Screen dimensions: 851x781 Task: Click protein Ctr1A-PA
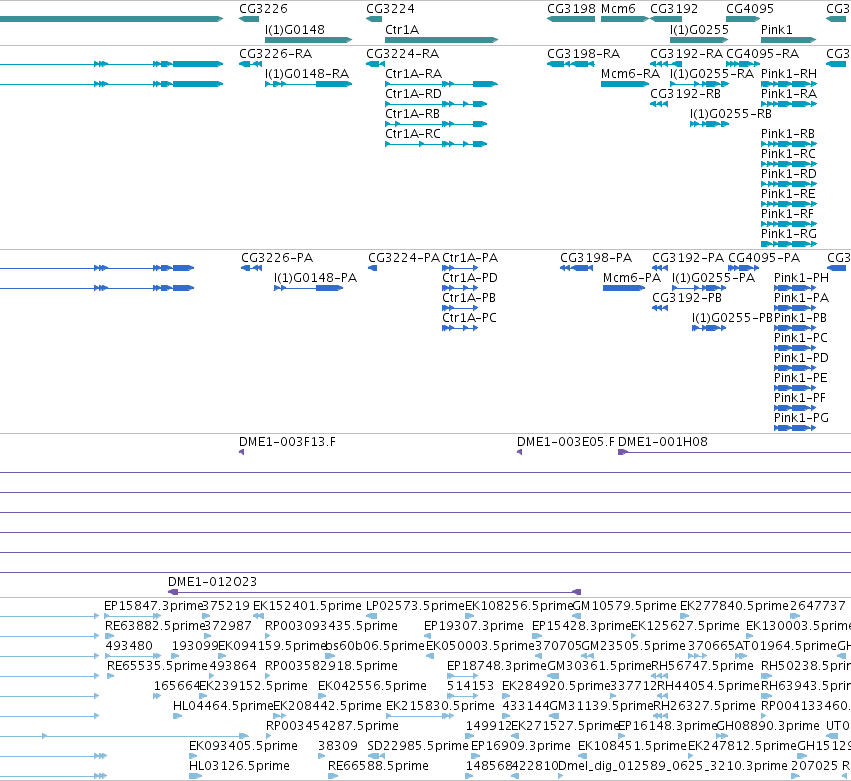coord(470,258)
